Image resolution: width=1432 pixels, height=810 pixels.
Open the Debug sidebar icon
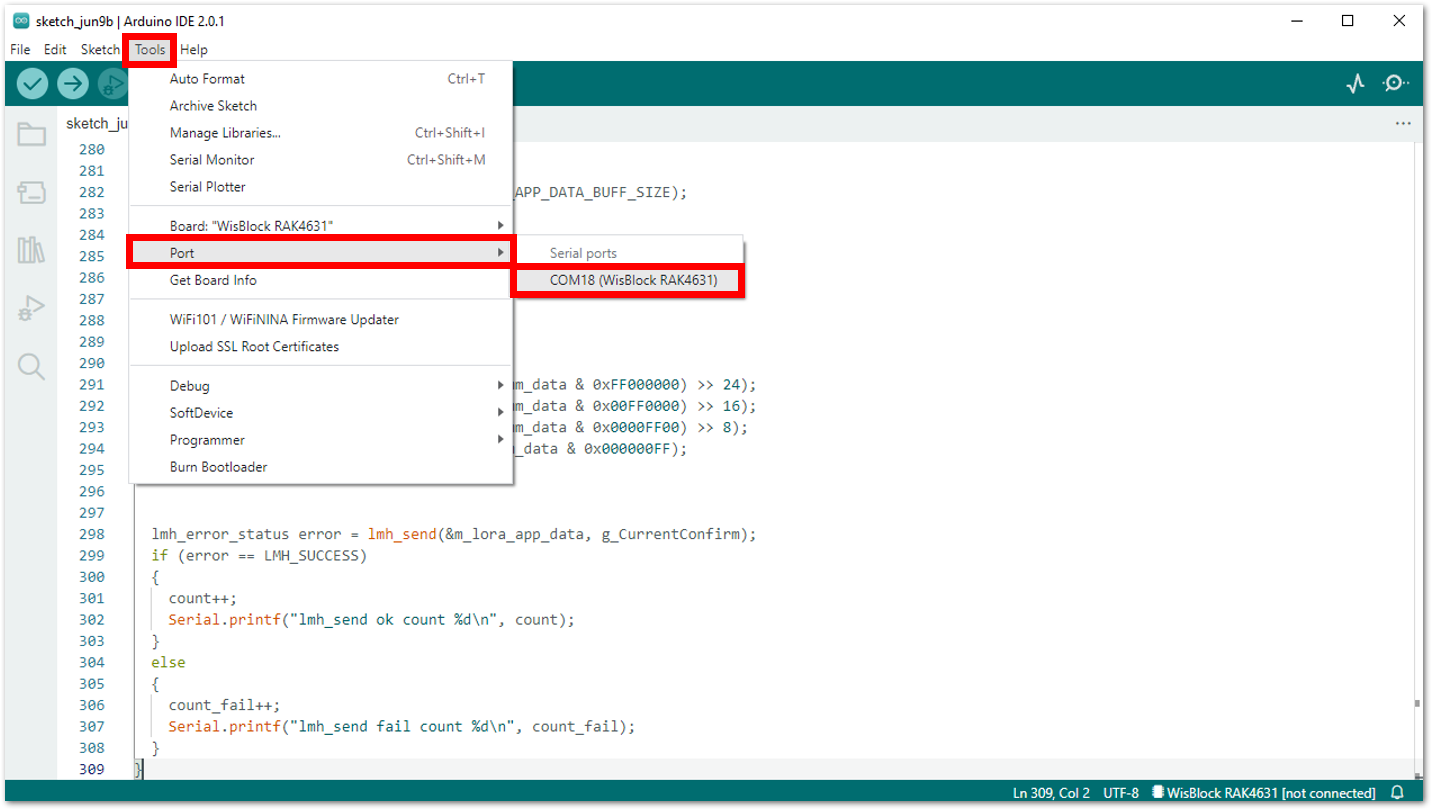coord(32,309)
